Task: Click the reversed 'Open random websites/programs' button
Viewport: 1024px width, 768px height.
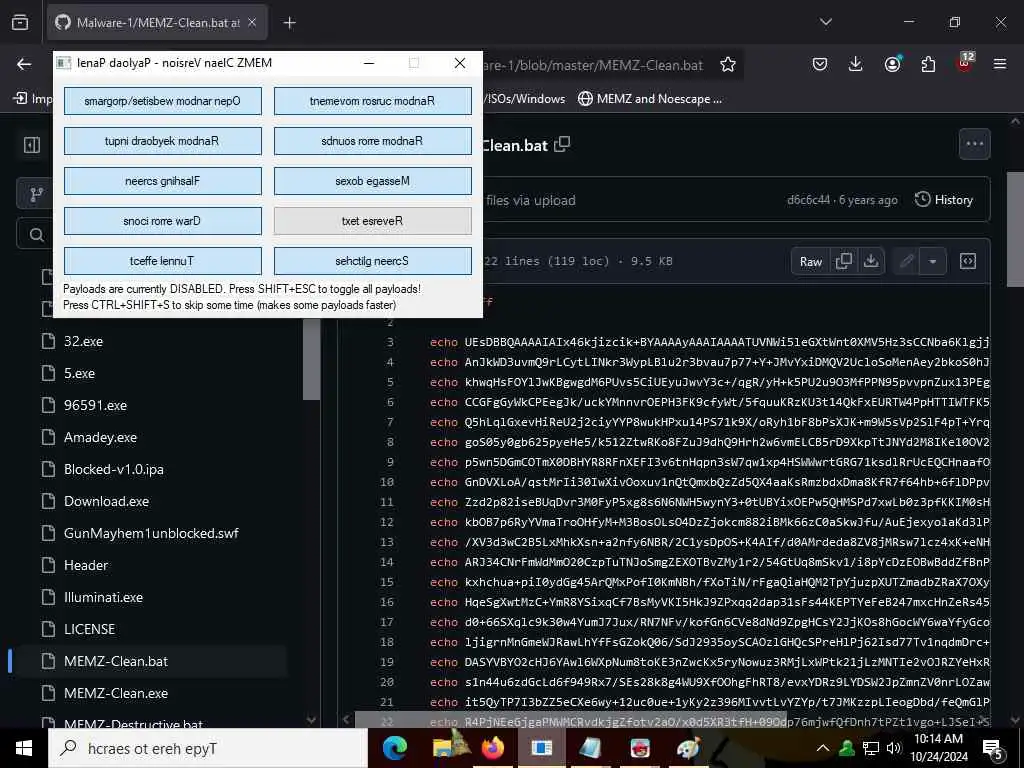Action: pos(163,101)
